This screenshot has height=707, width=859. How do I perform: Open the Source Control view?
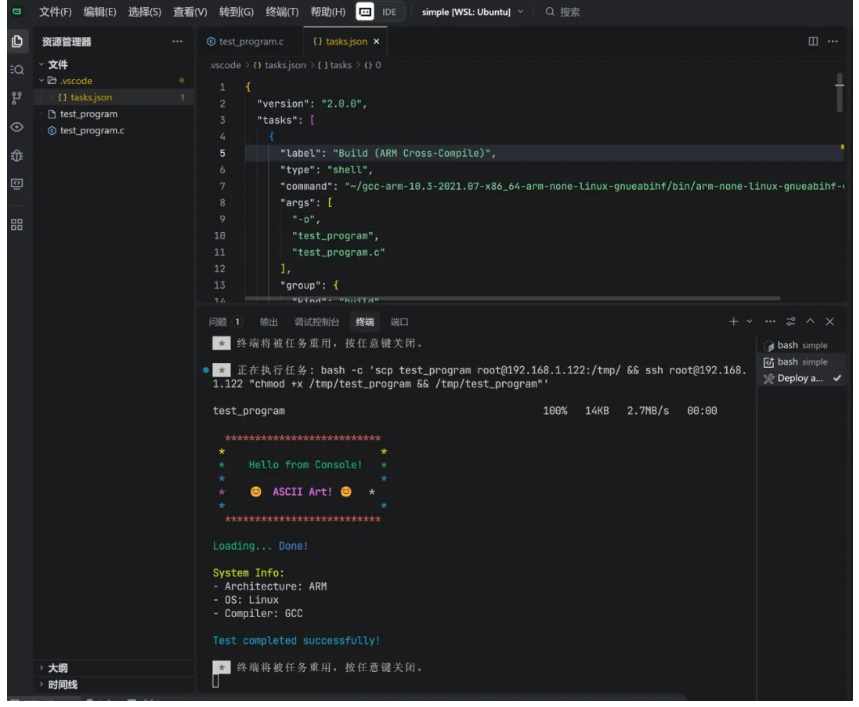(16, 99)
